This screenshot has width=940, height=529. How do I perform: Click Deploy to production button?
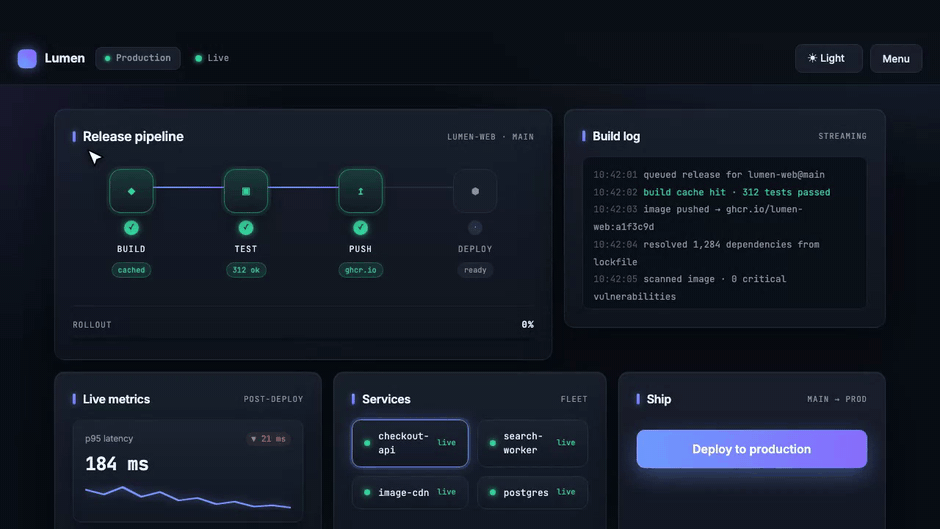click(x=752, y=449)
